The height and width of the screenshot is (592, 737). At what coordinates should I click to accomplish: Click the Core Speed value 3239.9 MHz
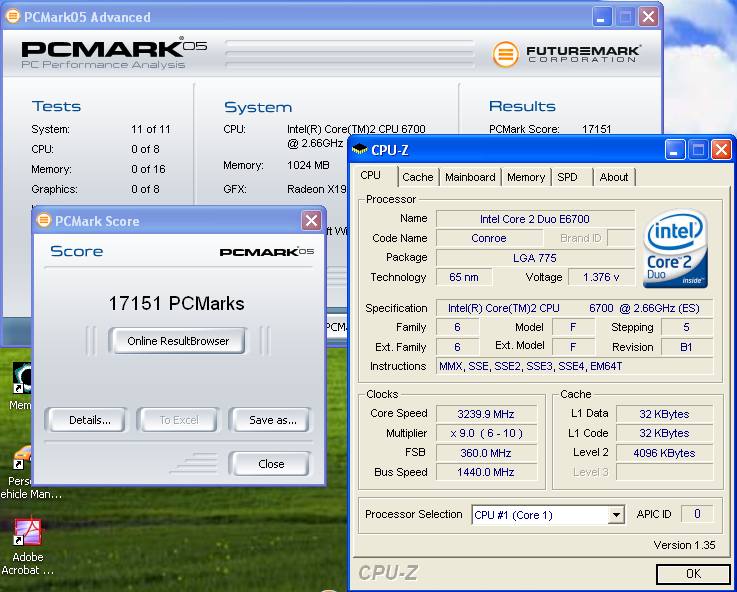486,414
